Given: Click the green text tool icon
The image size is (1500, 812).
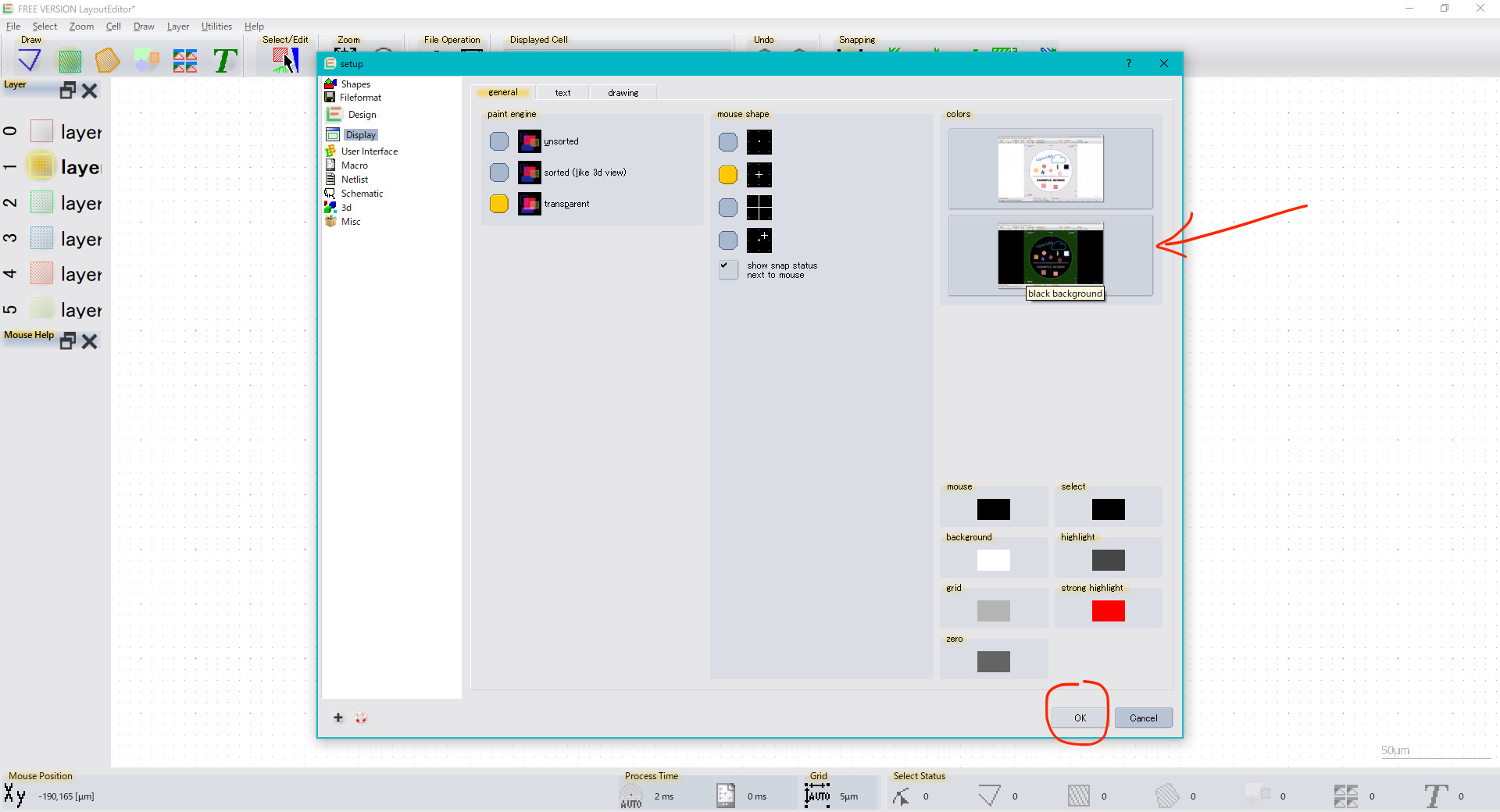Looking at the screenshot, I should tap(225, 60).
